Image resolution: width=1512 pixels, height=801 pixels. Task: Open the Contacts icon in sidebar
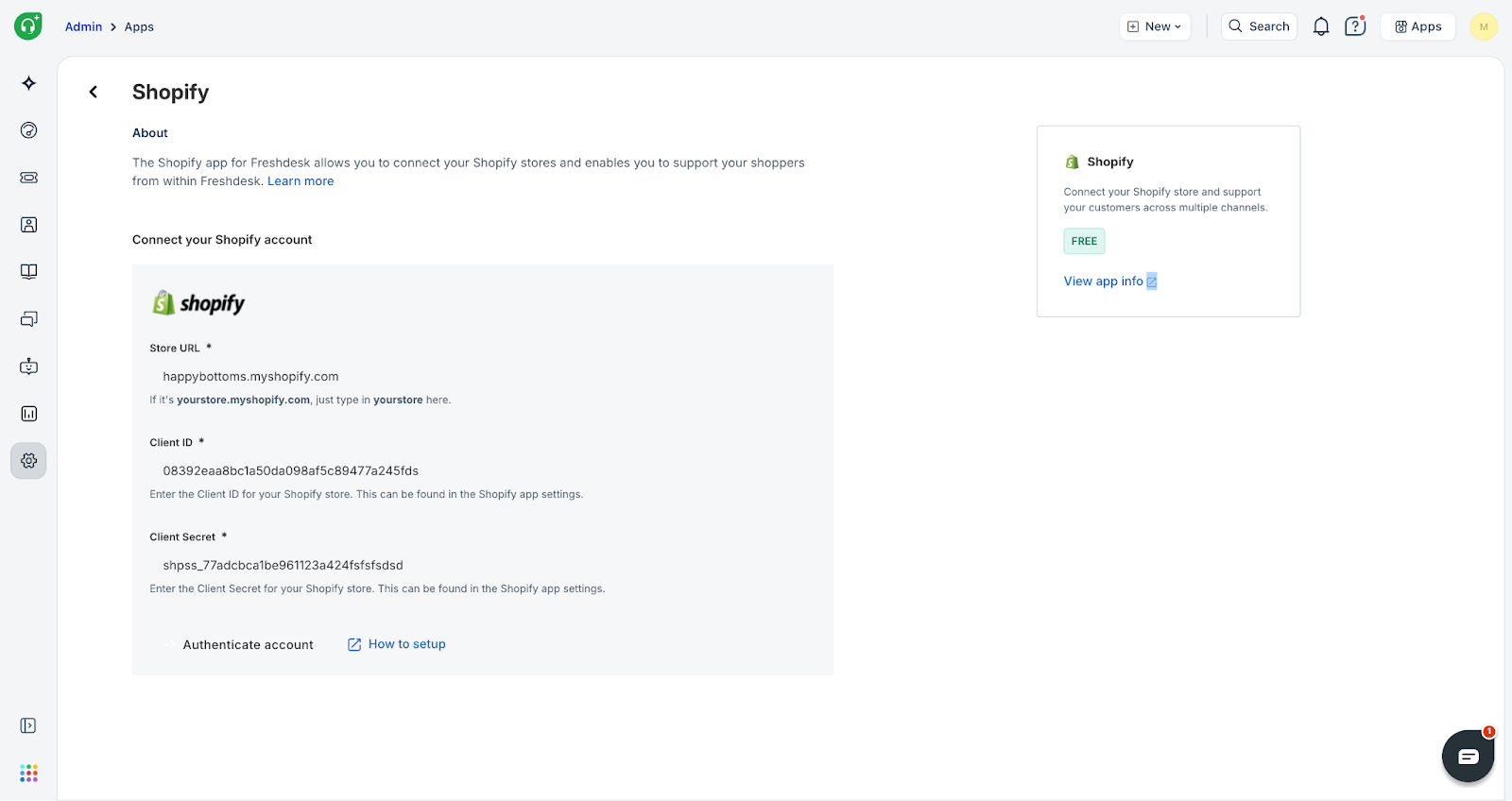pos(29,225)
